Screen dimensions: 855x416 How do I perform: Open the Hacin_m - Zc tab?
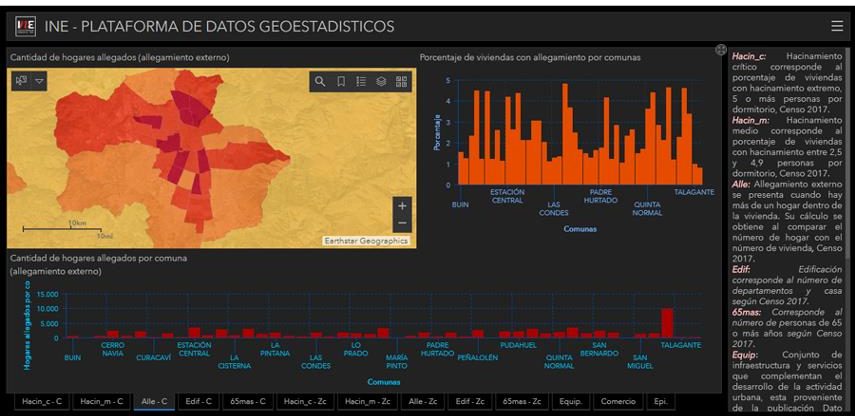pos(368,401)
